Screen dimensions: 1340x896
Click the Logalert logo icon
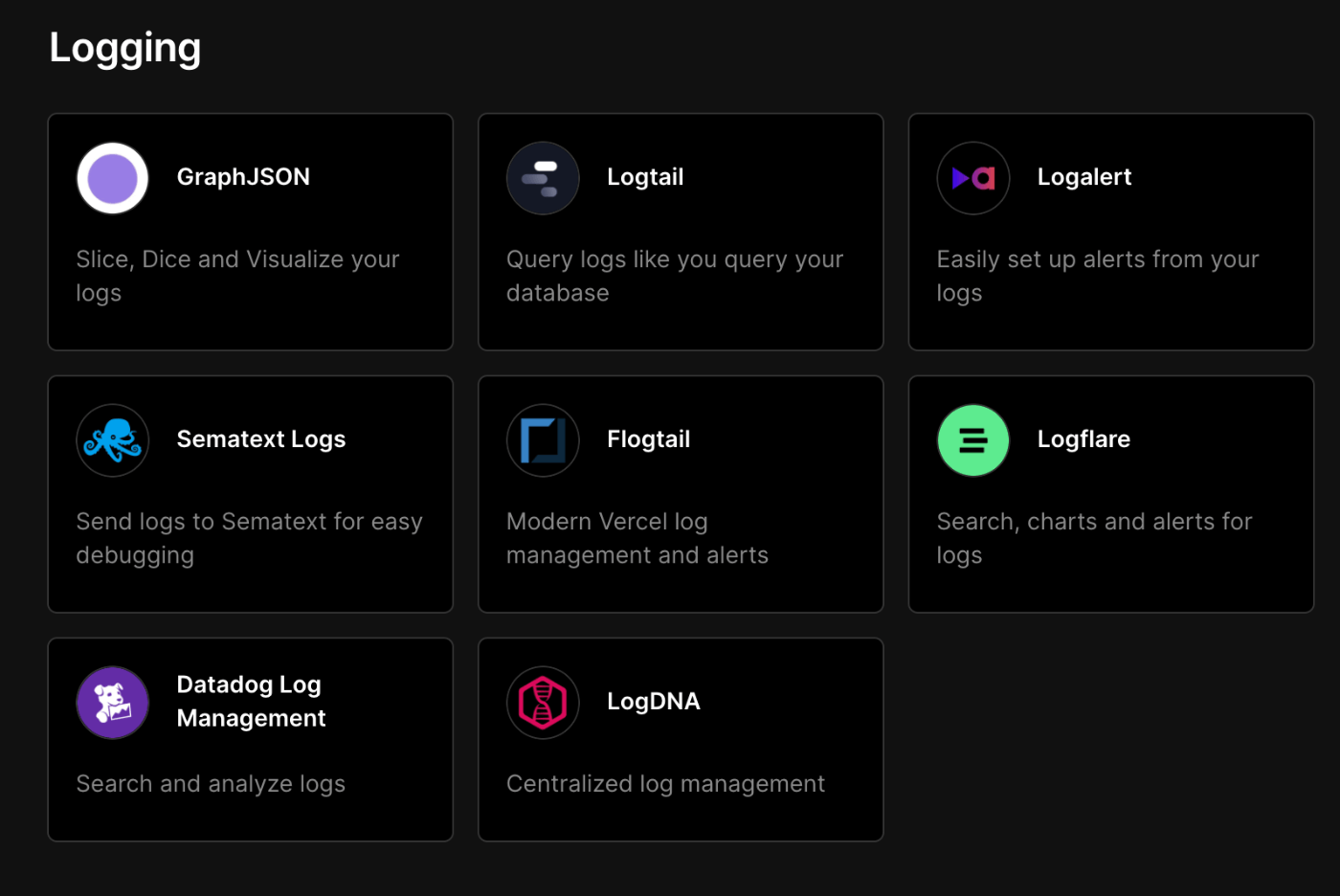(973, 178)
